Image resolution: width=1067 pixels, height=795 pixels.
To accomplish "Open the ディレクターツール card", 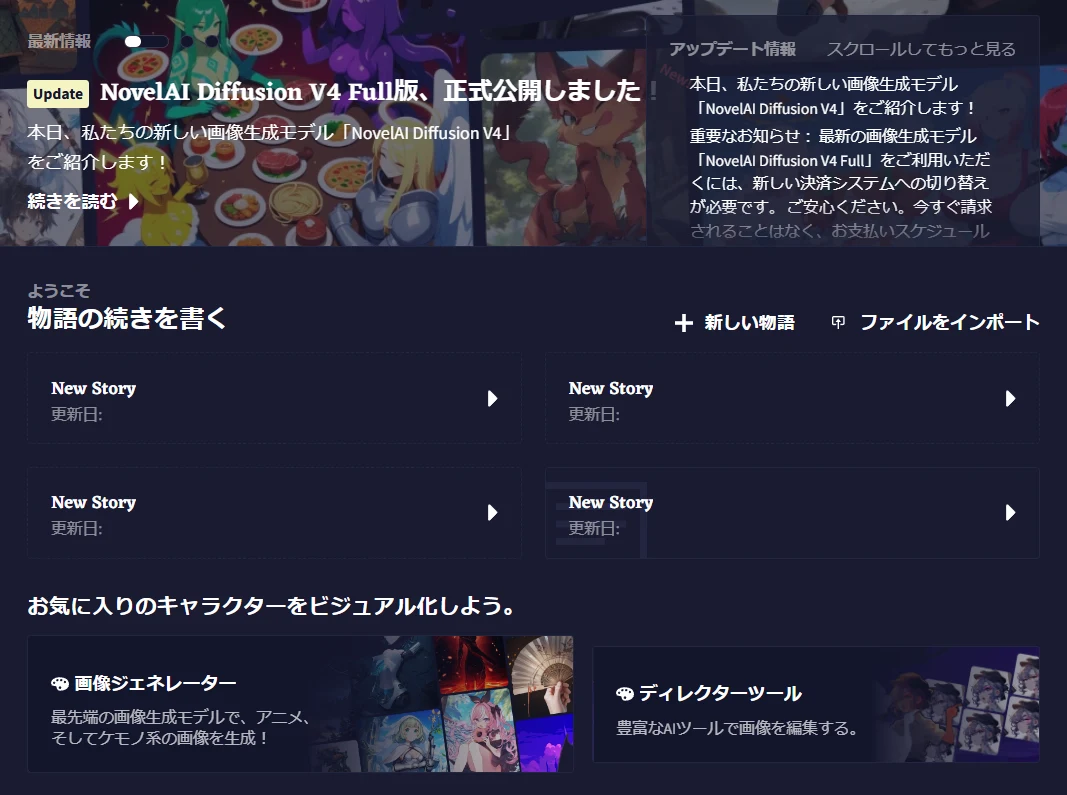I will tap(816, 704).
